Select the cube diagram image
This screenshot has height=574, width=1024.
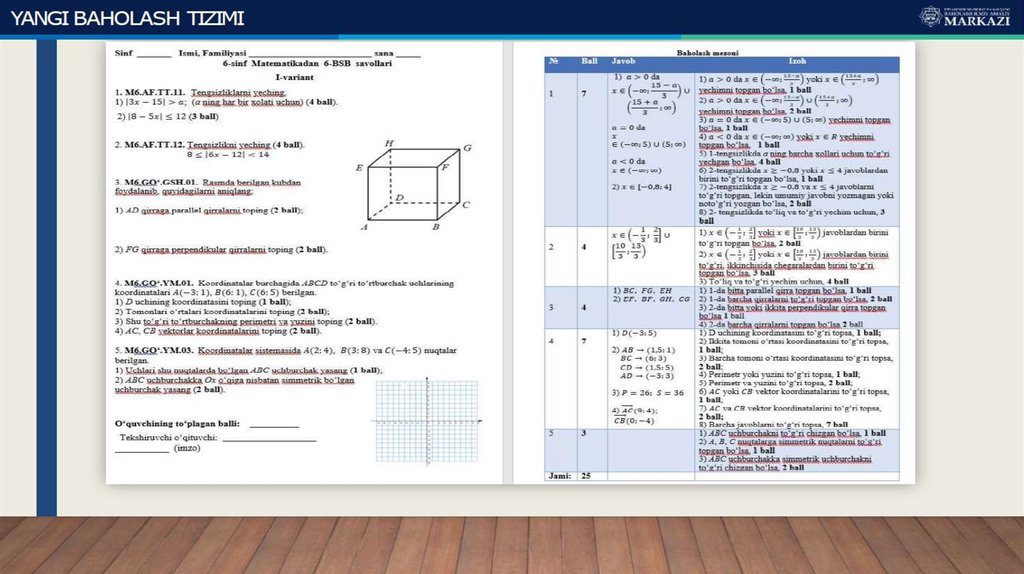coord(413,185)
